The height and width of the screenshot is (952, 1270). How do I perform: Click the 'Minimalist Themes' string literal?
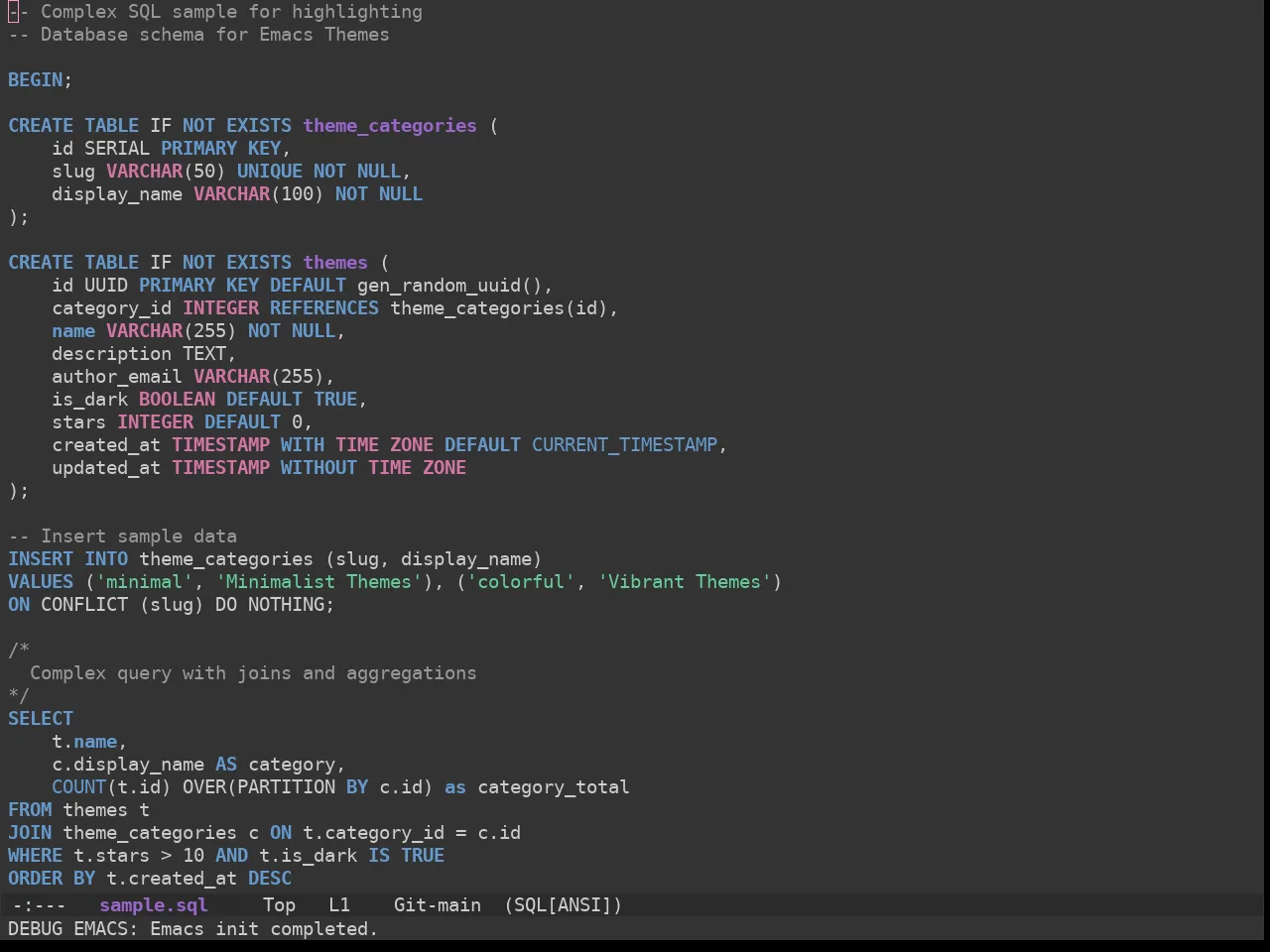click(318, 581)
